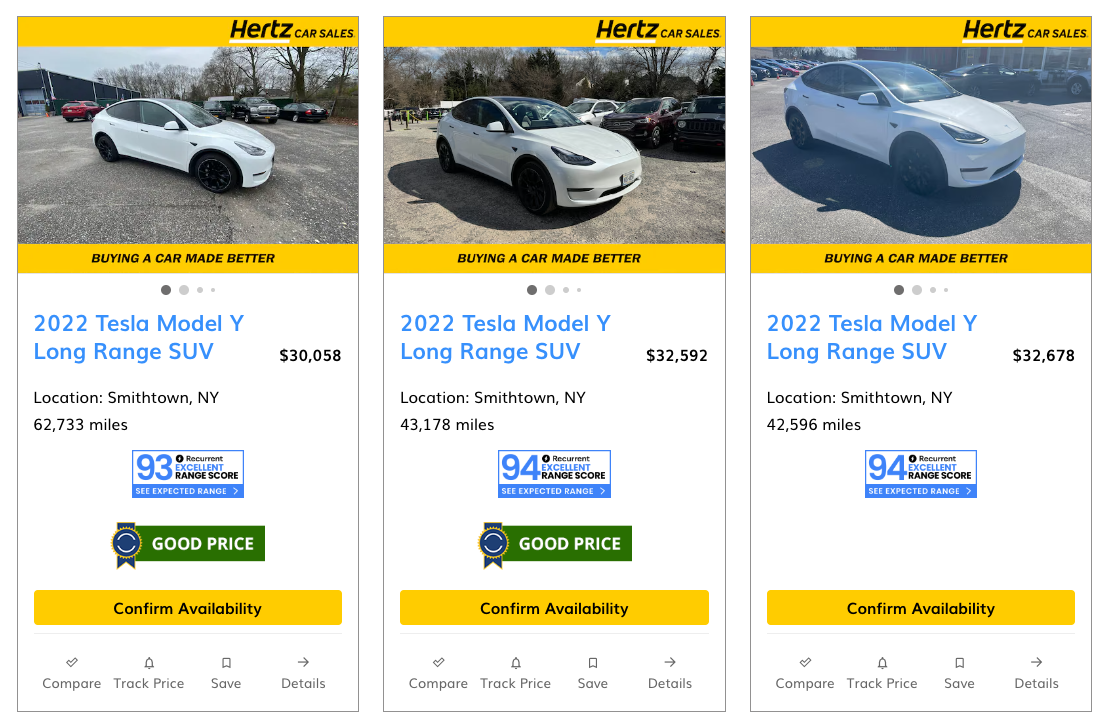Click Track Price bell on $30,058 listing
This screenshot has height=725, width=1117.
pos(149,662)
